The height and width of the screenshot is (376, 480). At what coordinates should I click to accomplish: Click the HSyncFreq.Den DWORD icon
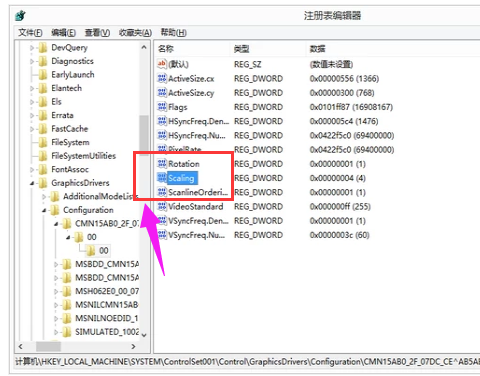tap(162, 121)
